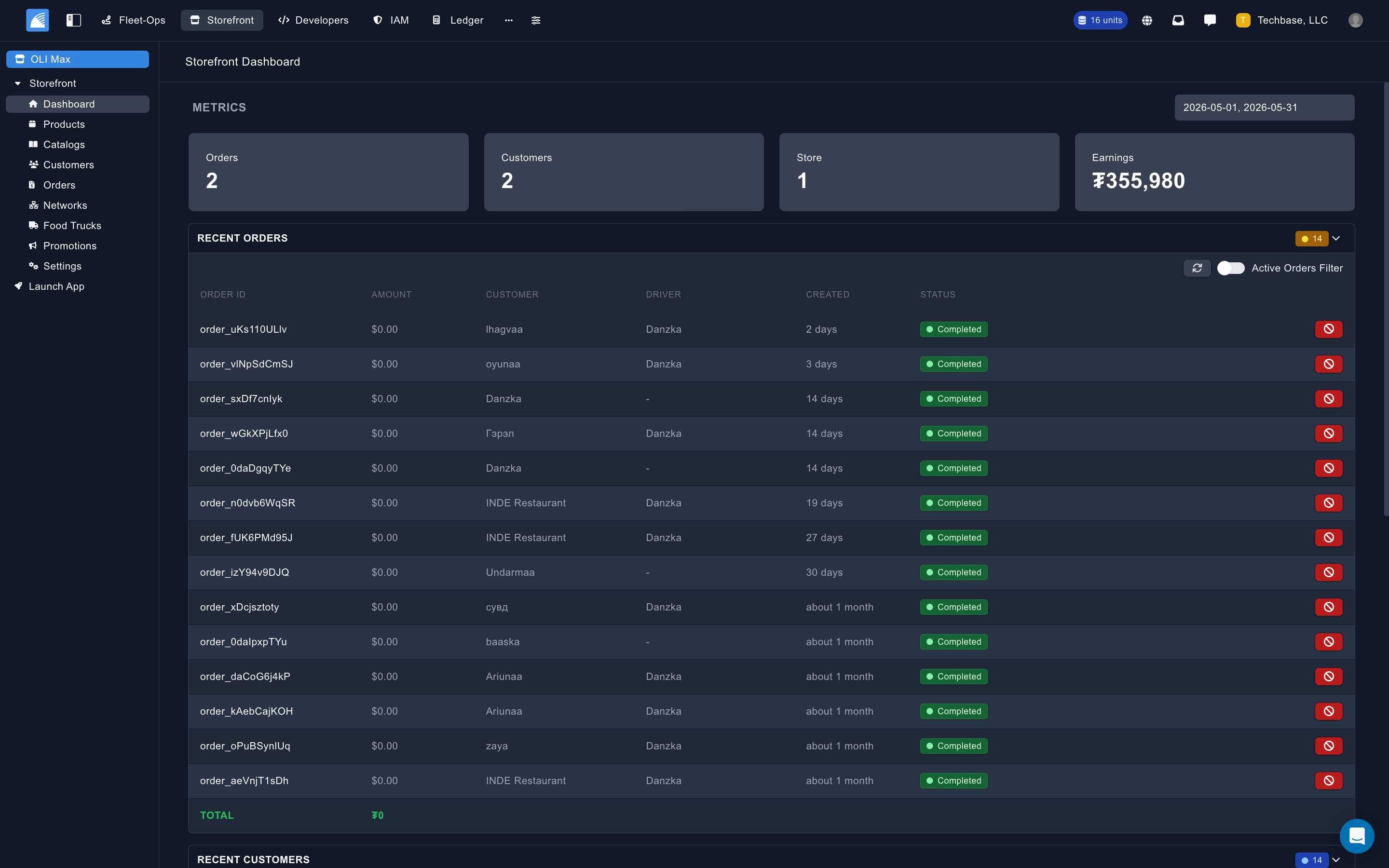Go to Dashboard in sidebar

78,104
